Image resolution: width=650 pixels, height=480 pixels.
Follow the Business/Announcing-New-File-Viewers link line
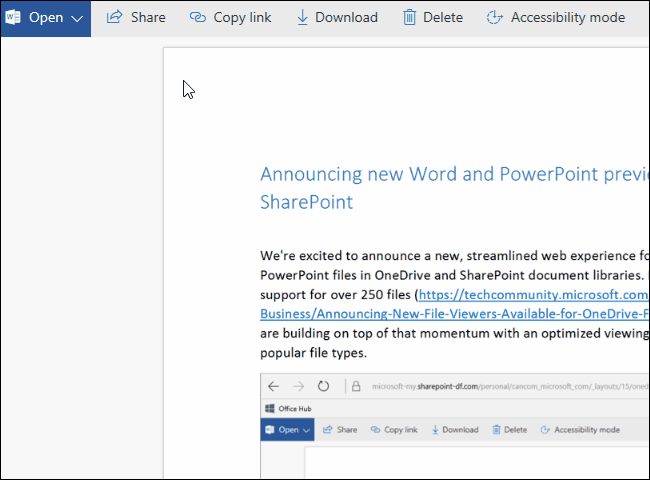[454, 314]
